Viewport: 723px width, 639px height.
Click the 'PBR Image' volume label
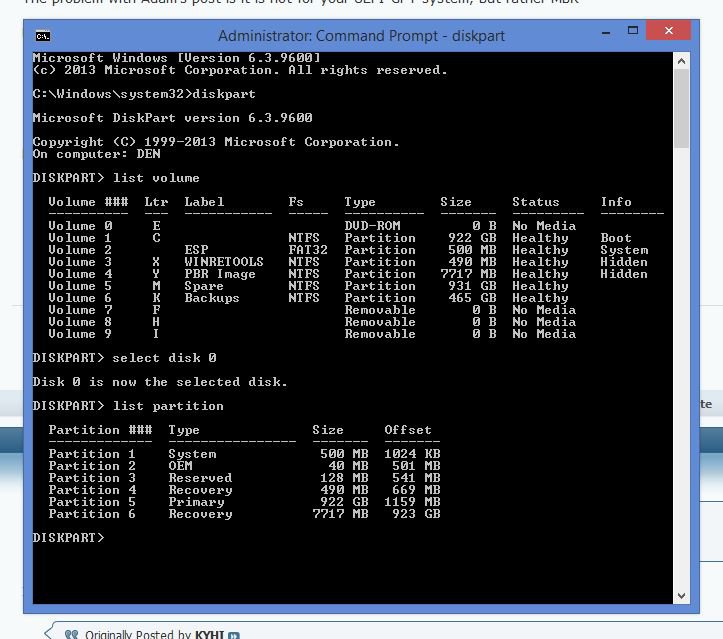click(220, 274)
